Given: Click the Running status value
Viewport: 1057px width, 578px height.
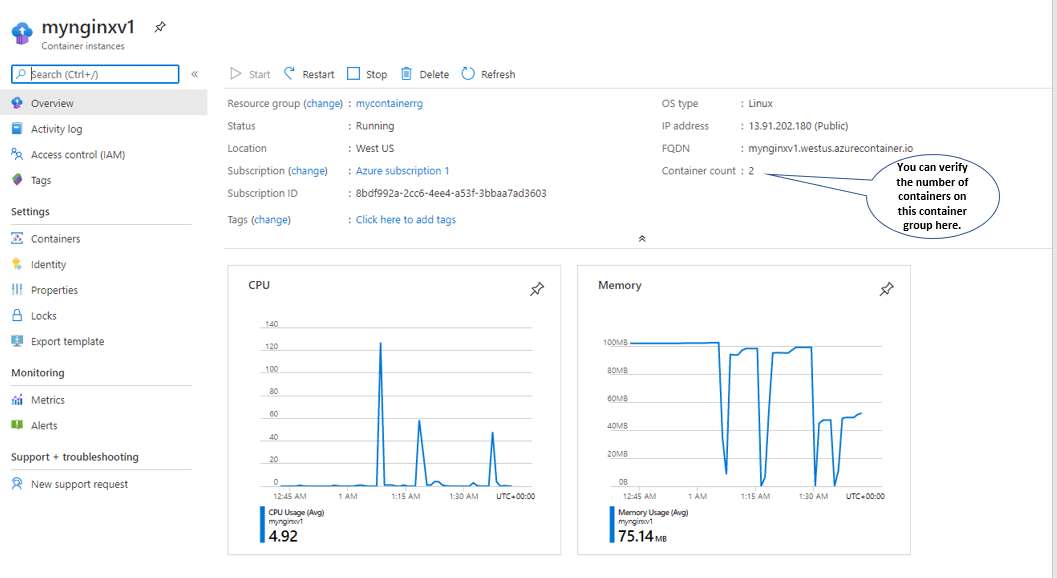Looking at the screenshot, I should coord(375,126).
